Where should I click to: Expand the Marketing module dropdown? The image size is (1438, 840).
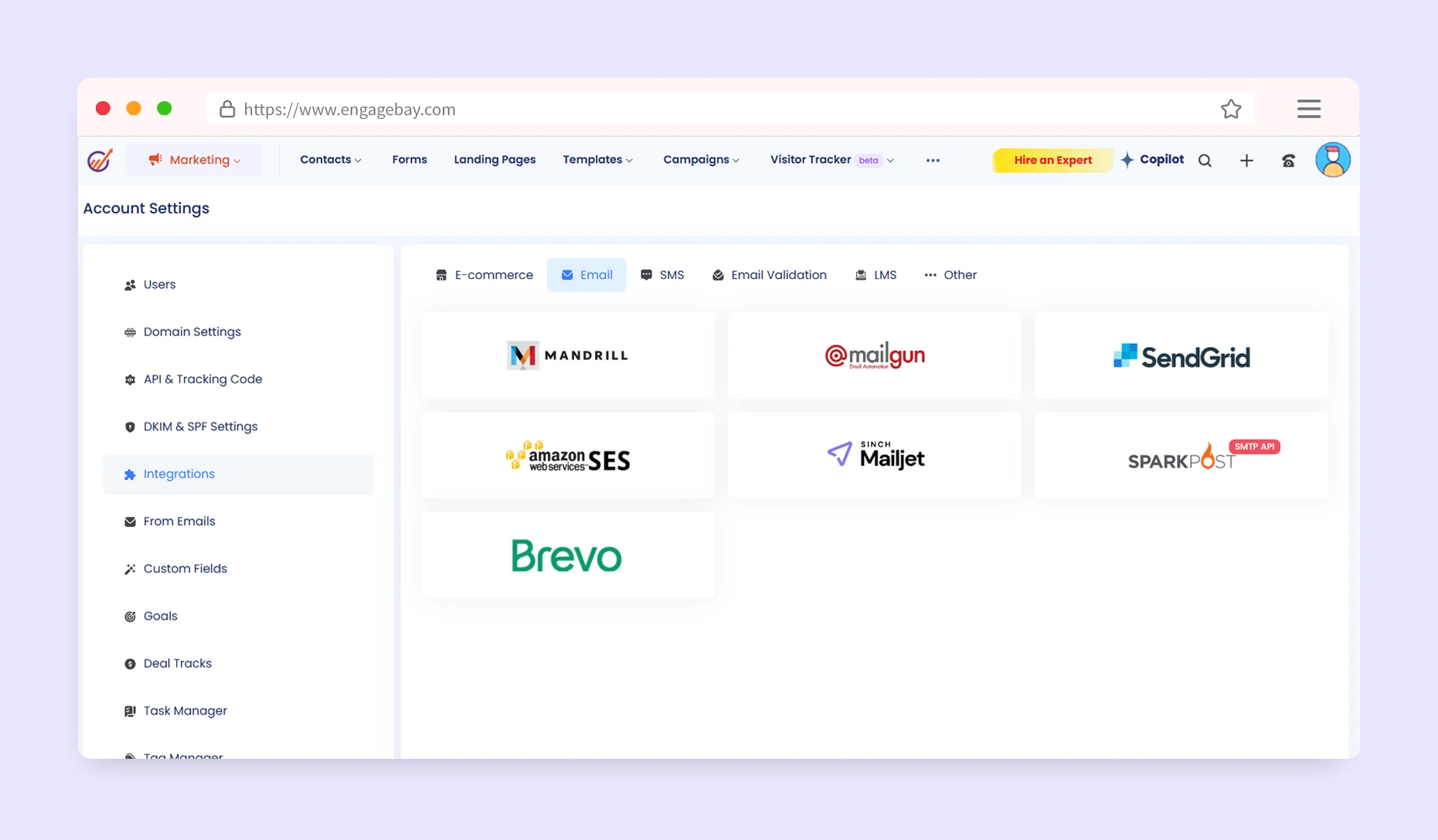pos(195,160)
